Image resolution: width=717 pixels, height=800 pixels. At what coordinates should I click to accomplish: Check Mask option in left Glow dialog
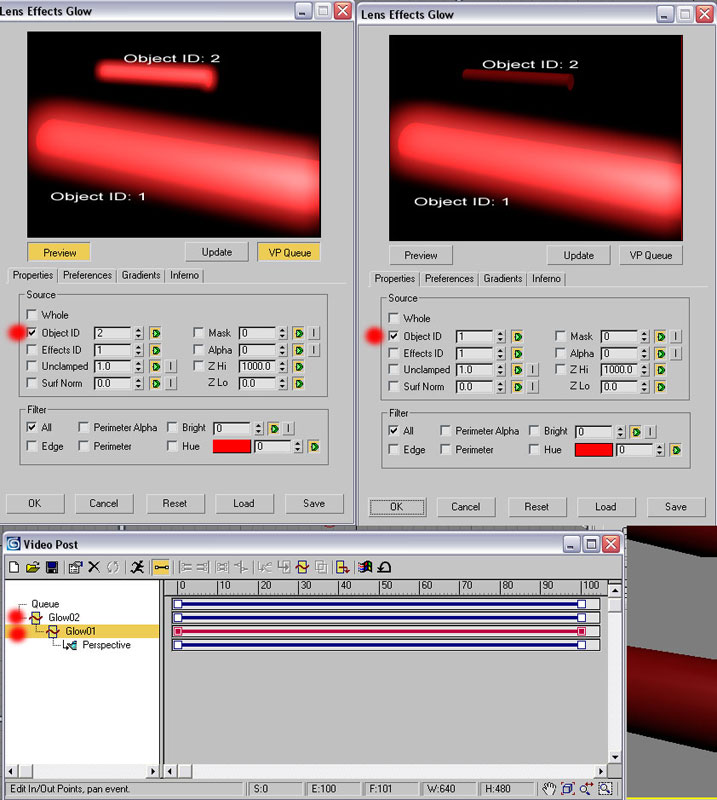199,333
